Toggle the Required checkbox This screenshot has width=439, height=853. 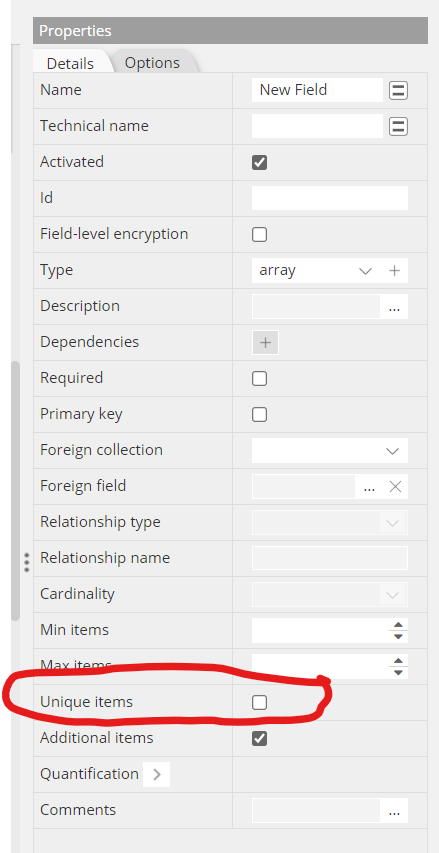point(259,379)
